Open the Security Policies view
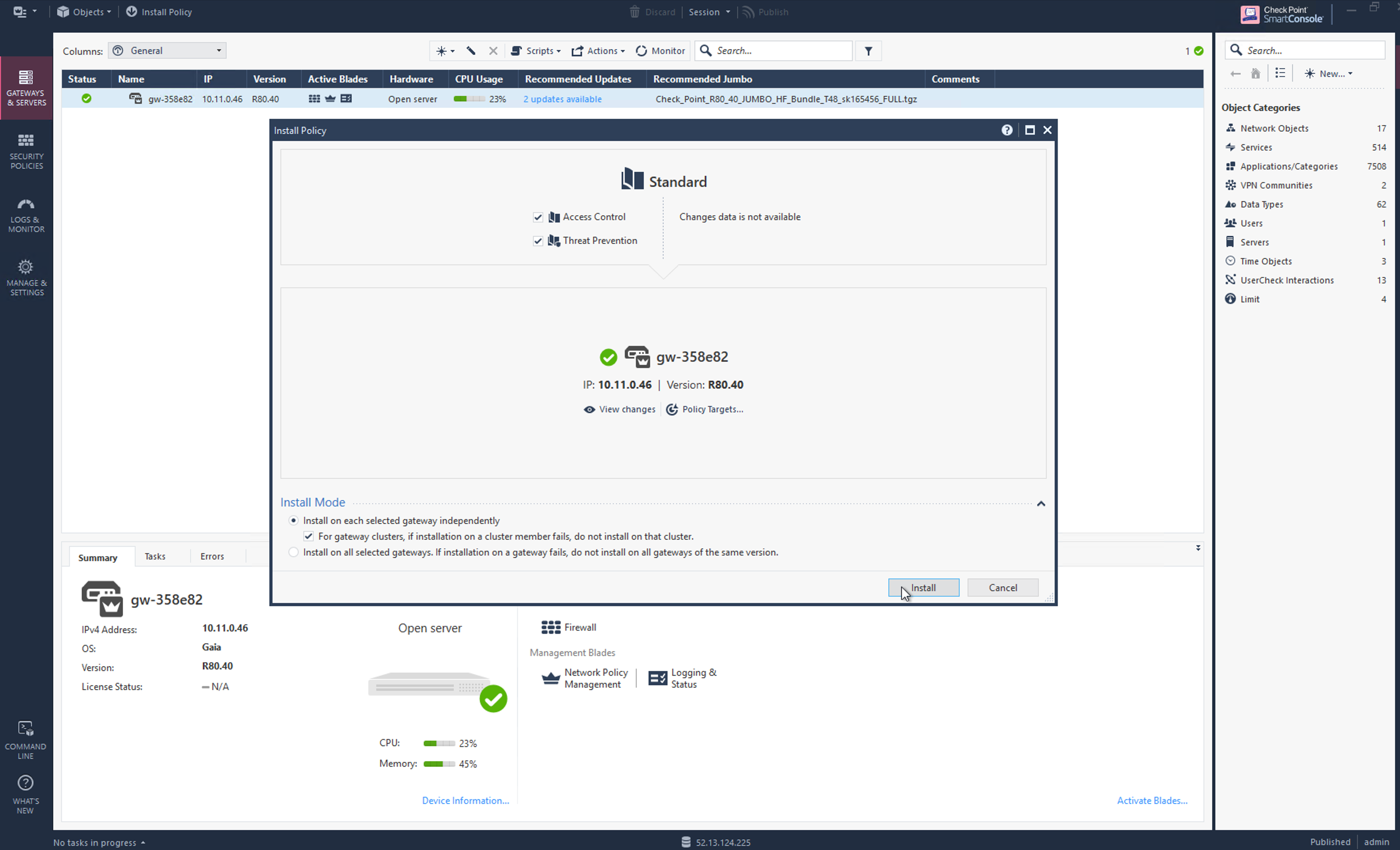The width and height of the screenshot is (1400, 850). 26,150
